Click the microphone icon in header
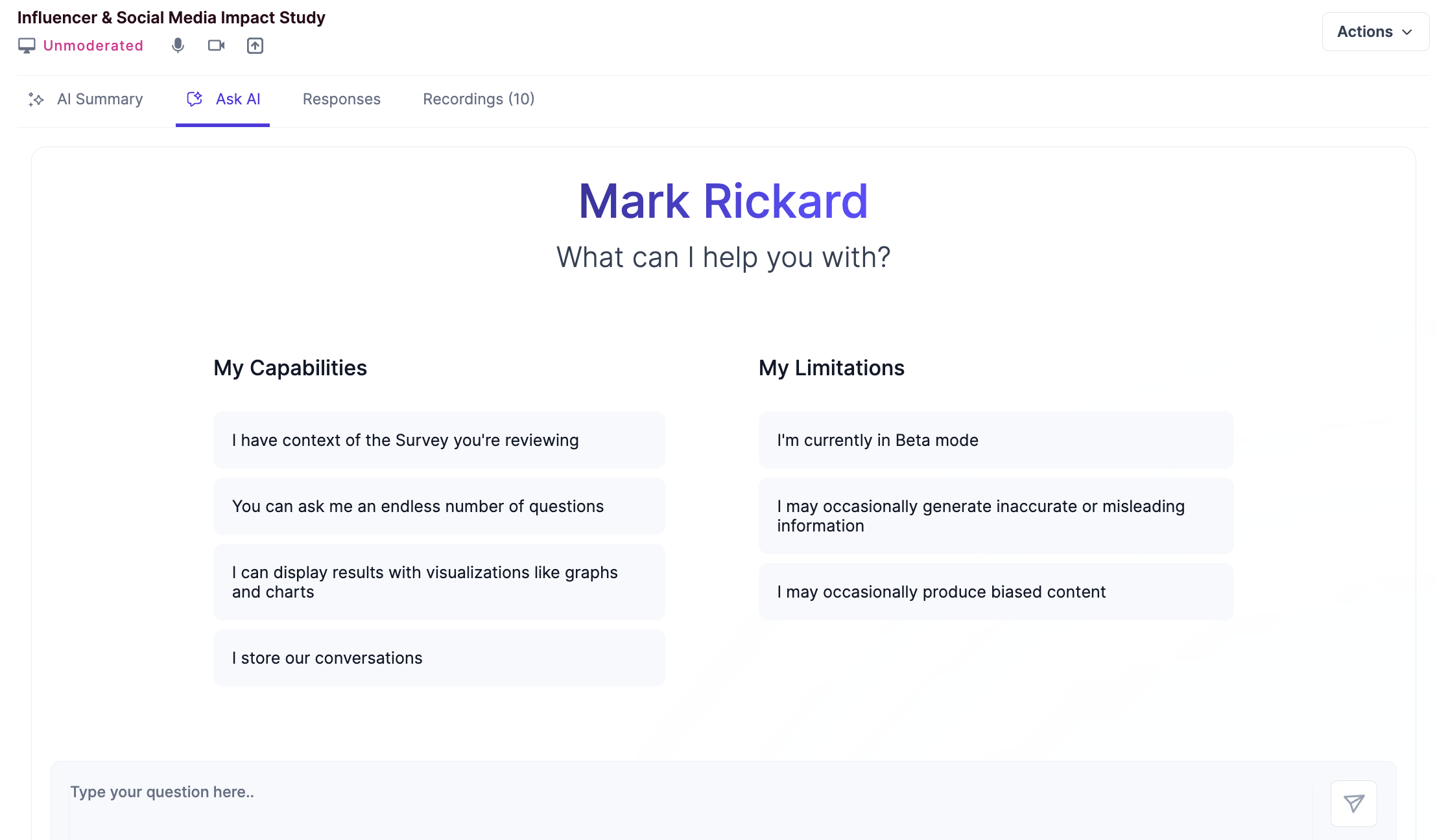This screenshot has width=1437, height=840. 178,45
